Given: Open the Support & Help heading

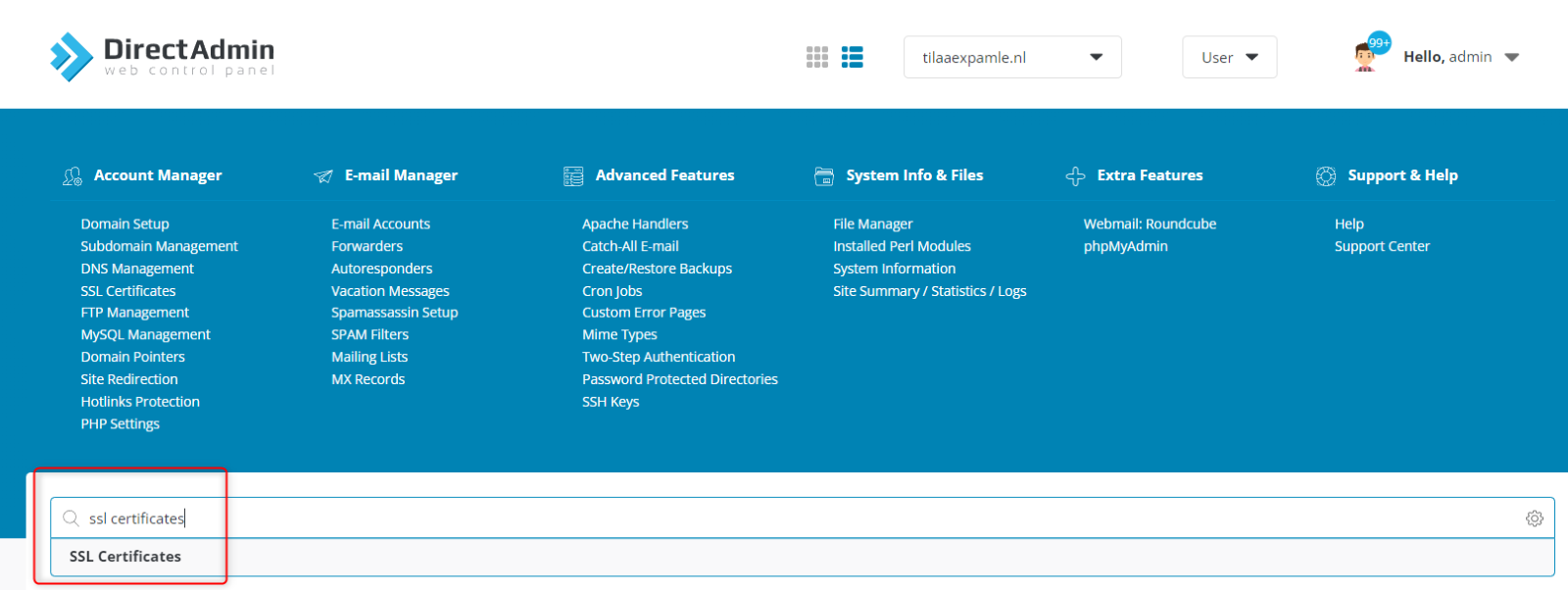Looking at the screenshot, I should click(x=1402, y=175).
